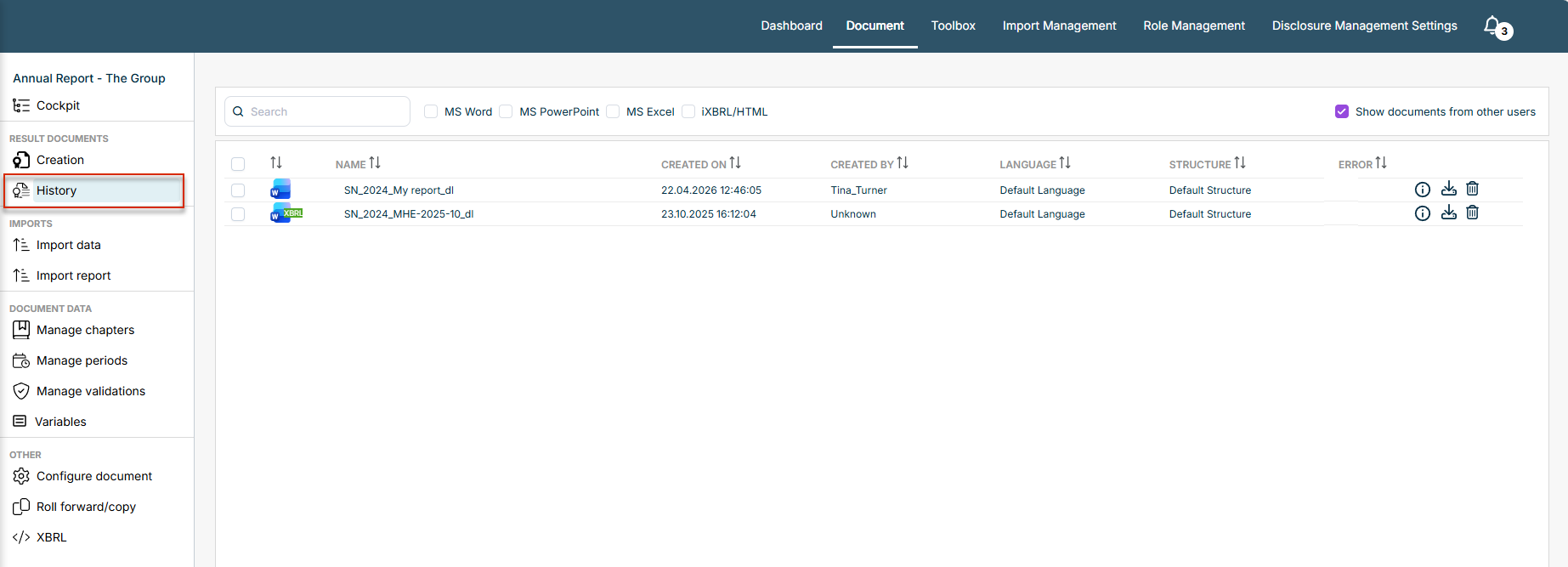Enable the MS PowerPoint filter checkbox
This screenshot has width=1568, height=567.
[x=506, y=111]
